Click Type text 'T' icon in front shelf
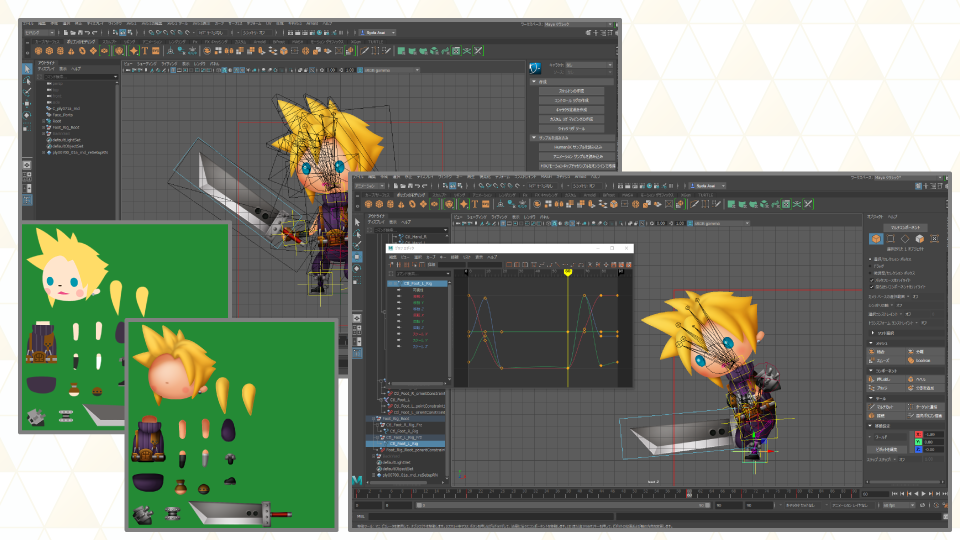This screenshot has height=540, width=960. click(x=474, y=204)
